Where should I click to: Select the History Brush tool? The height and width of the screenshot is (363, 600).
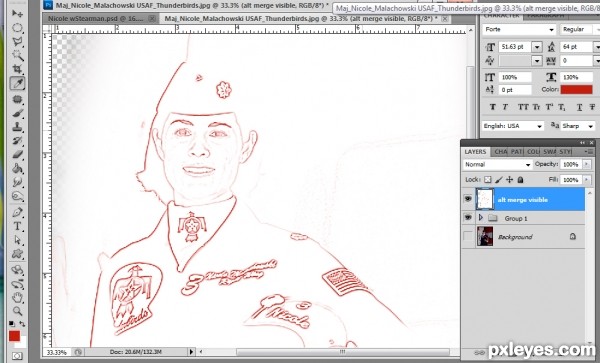click(x=17, y=141)
